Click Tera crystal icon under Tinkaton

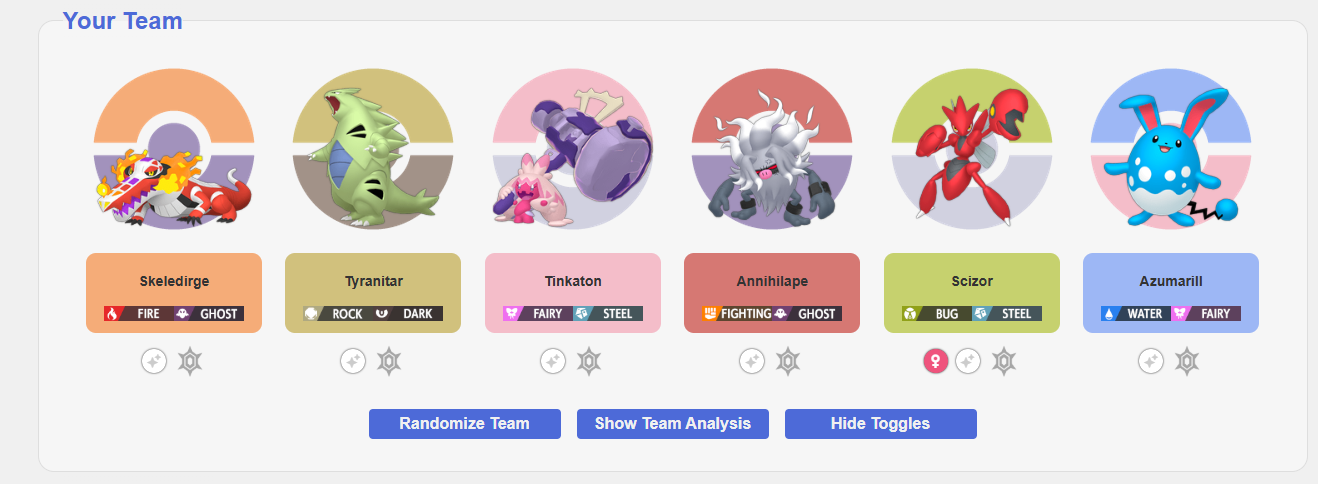point(589,361)
